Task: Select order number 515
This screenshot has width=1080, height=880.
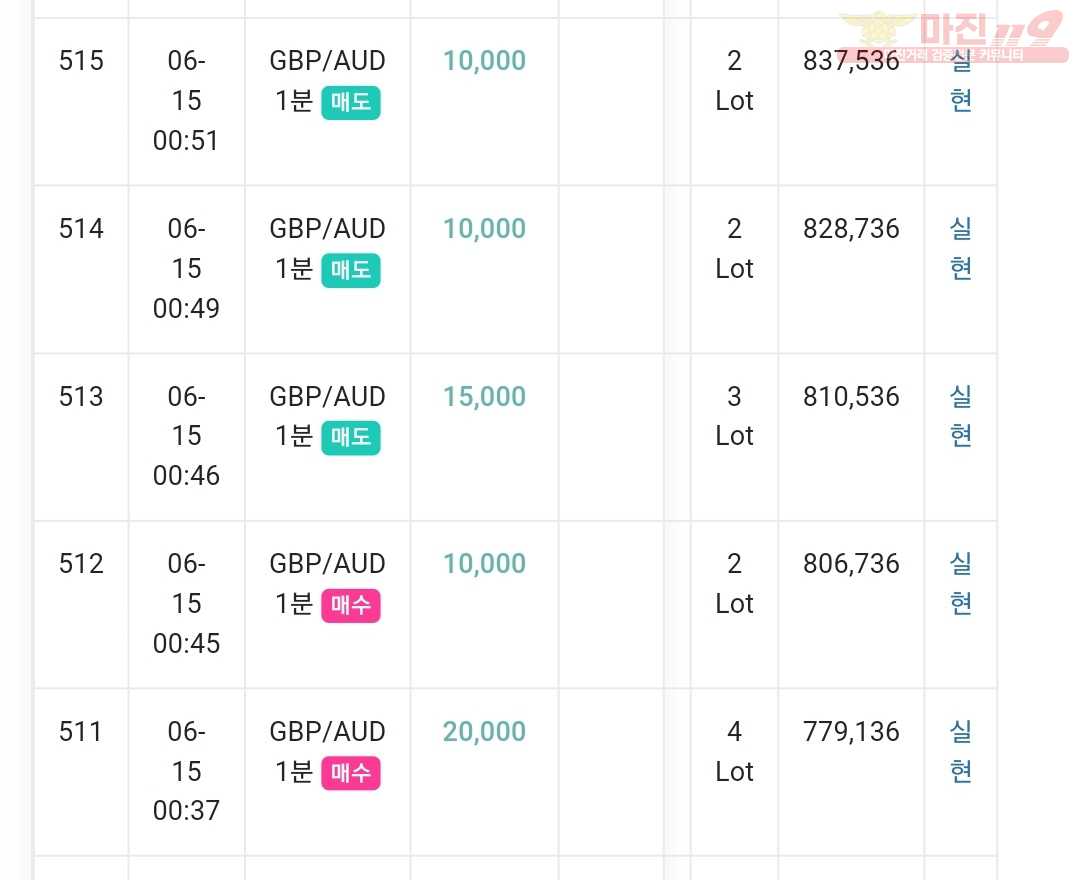Action: (81, 61)
